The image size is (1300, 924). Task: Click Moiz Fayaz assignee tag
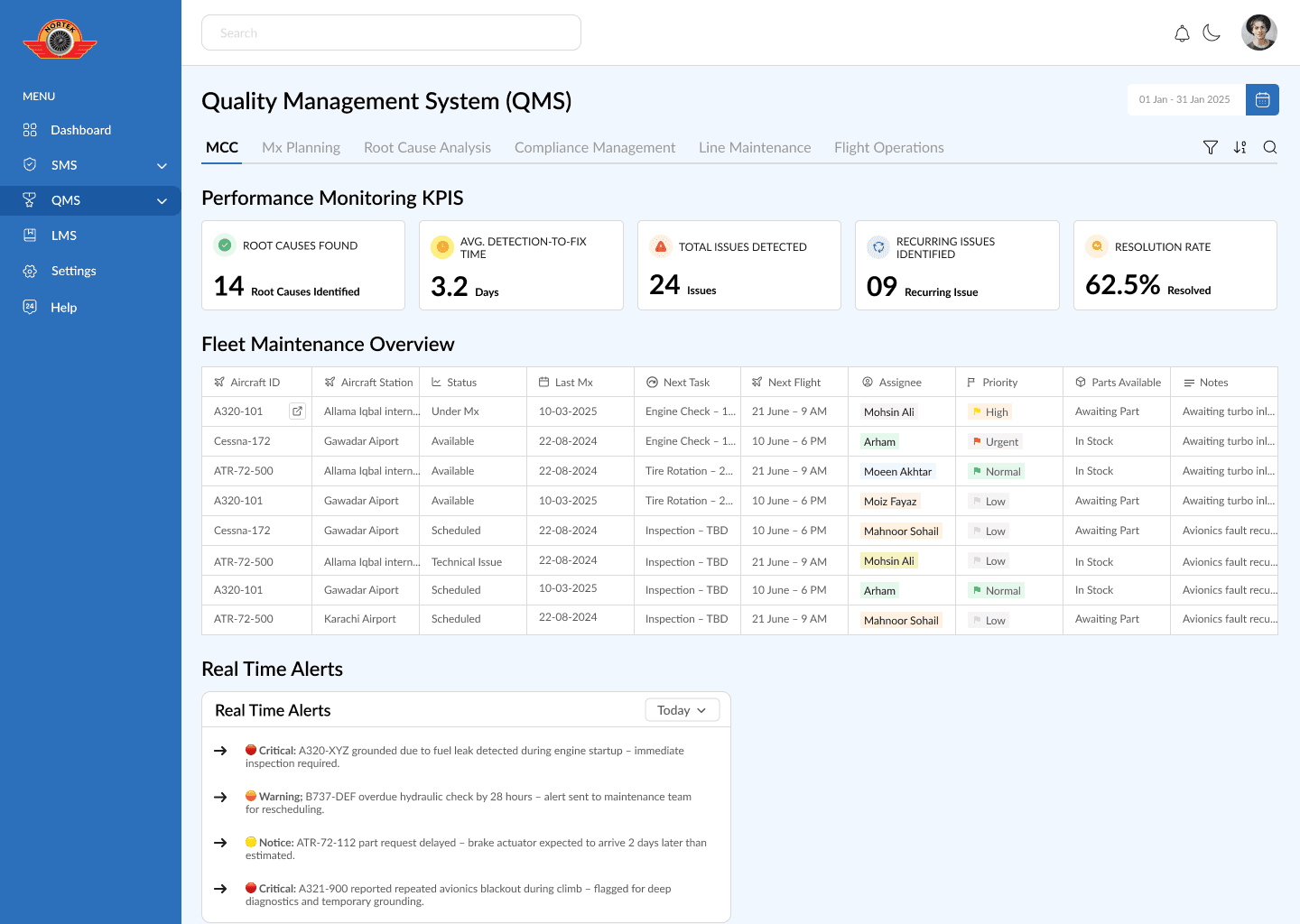(890, 501)
